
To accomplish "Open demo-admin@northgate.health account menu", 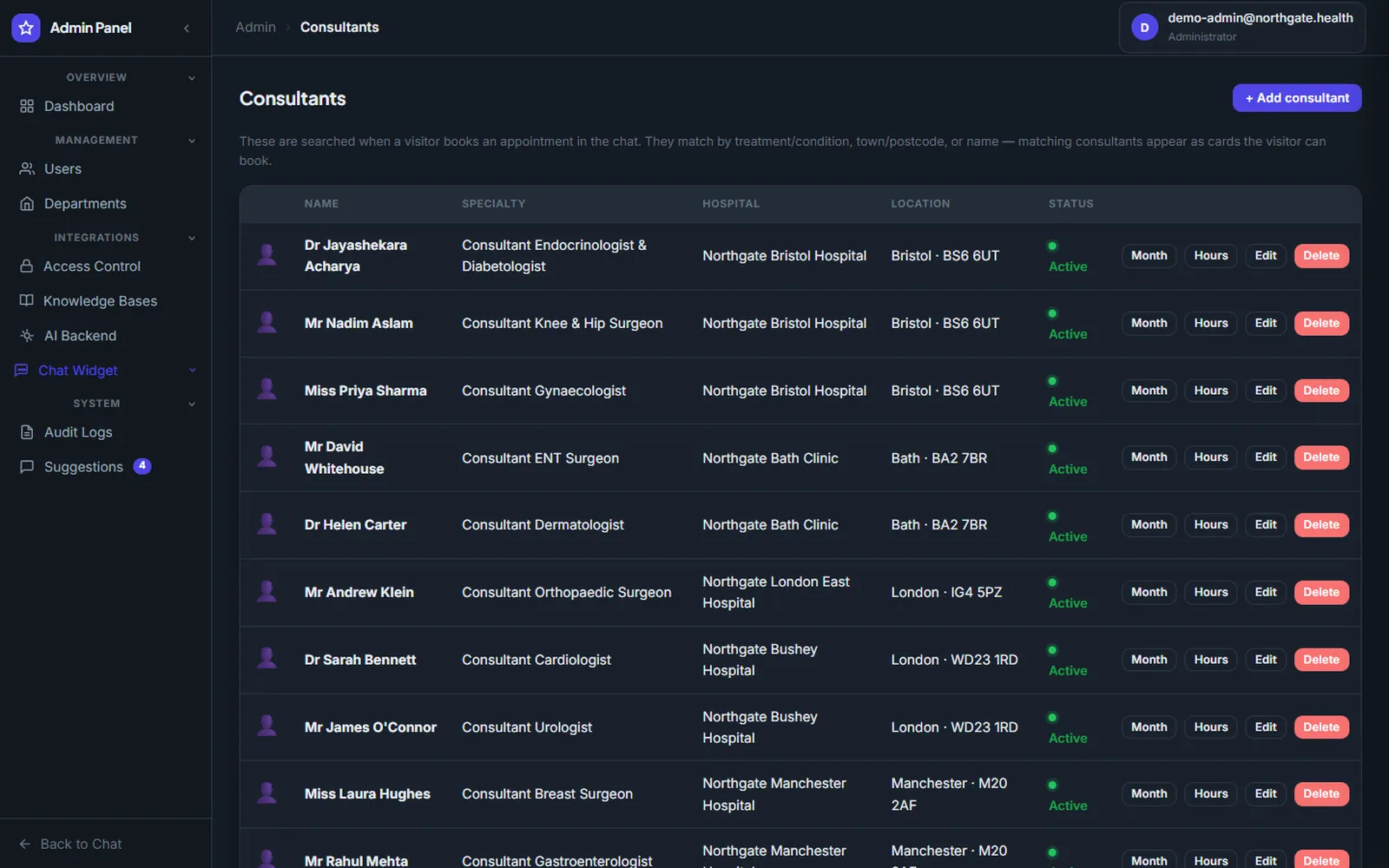I will click(x=1241, y=28).
